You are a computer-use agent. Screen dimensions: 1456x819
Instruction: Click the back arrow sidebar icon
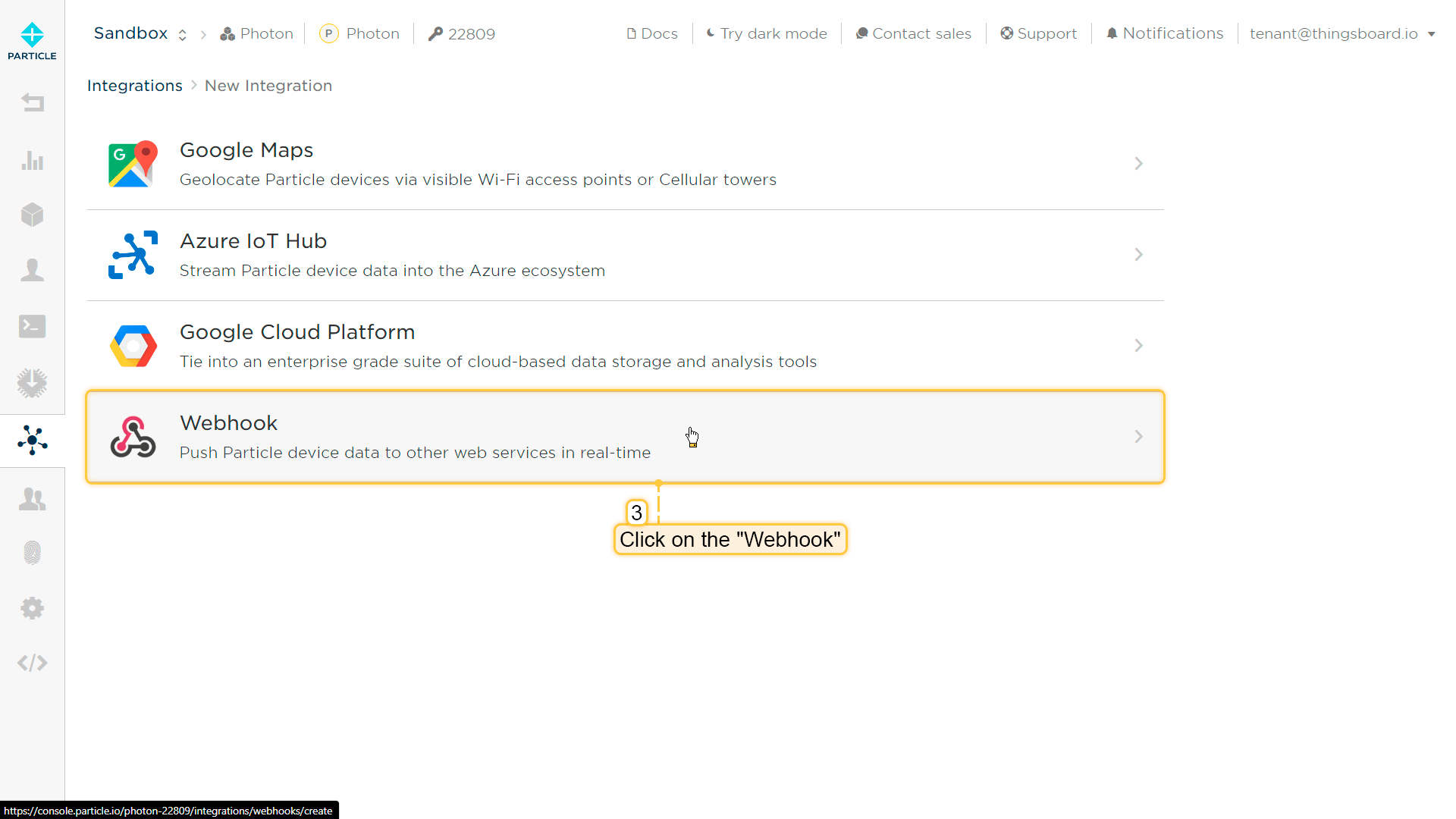click(32, 102)
